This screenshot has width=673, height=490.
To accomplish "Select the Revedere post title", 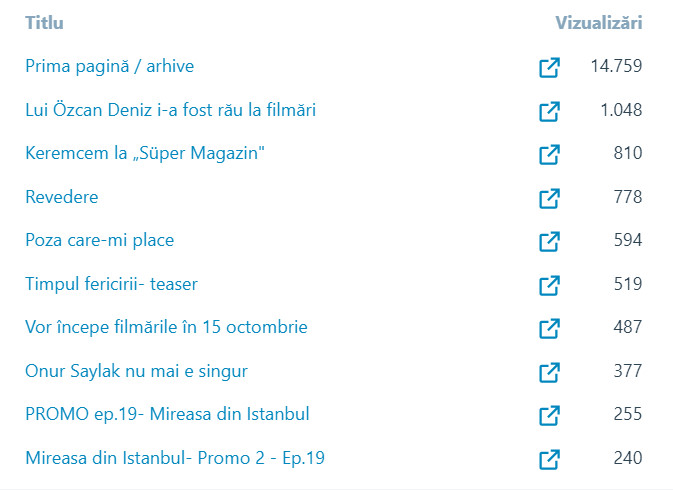I will (x=62, y=197).
